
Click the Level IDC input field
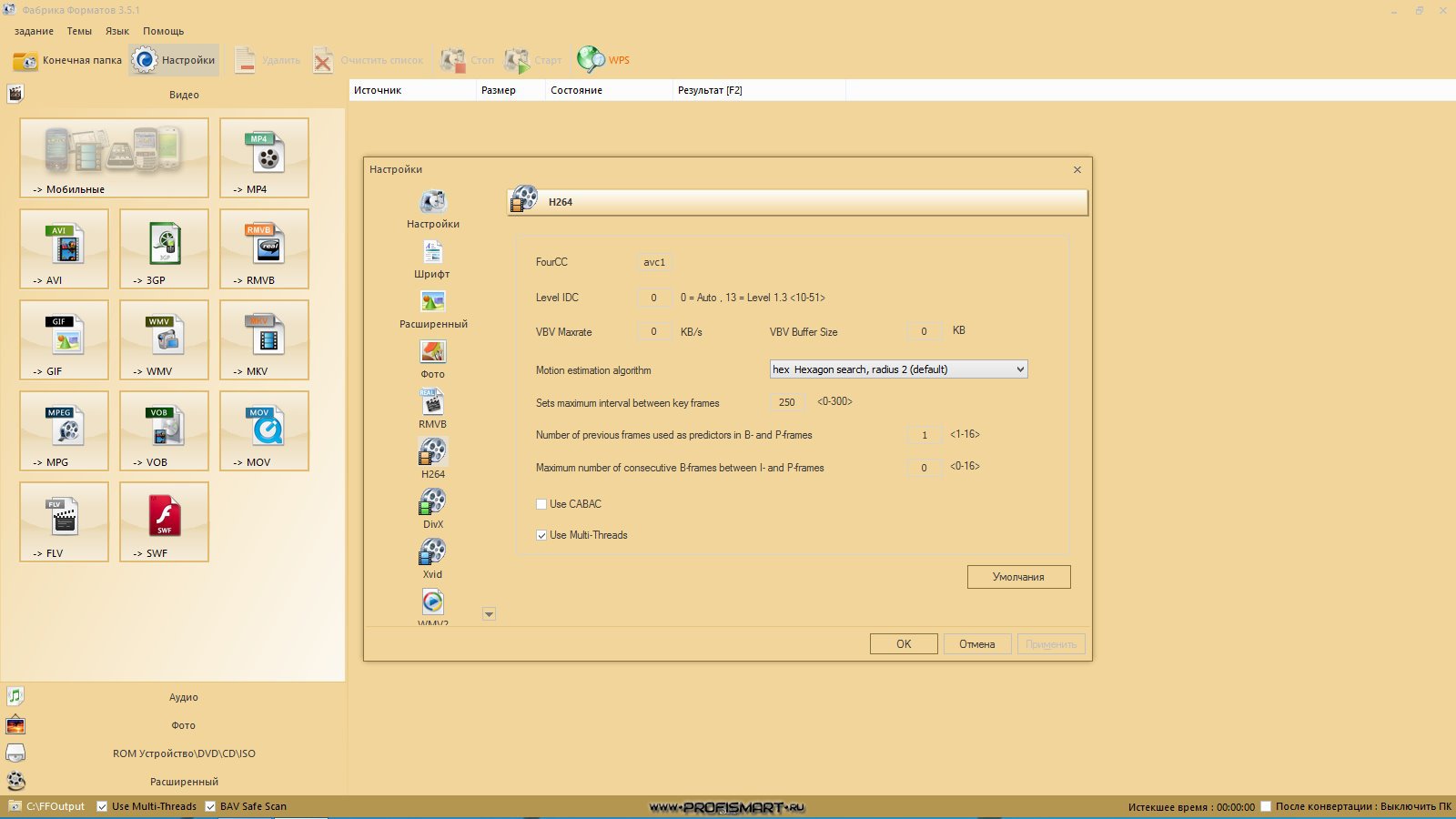point(653,298)
